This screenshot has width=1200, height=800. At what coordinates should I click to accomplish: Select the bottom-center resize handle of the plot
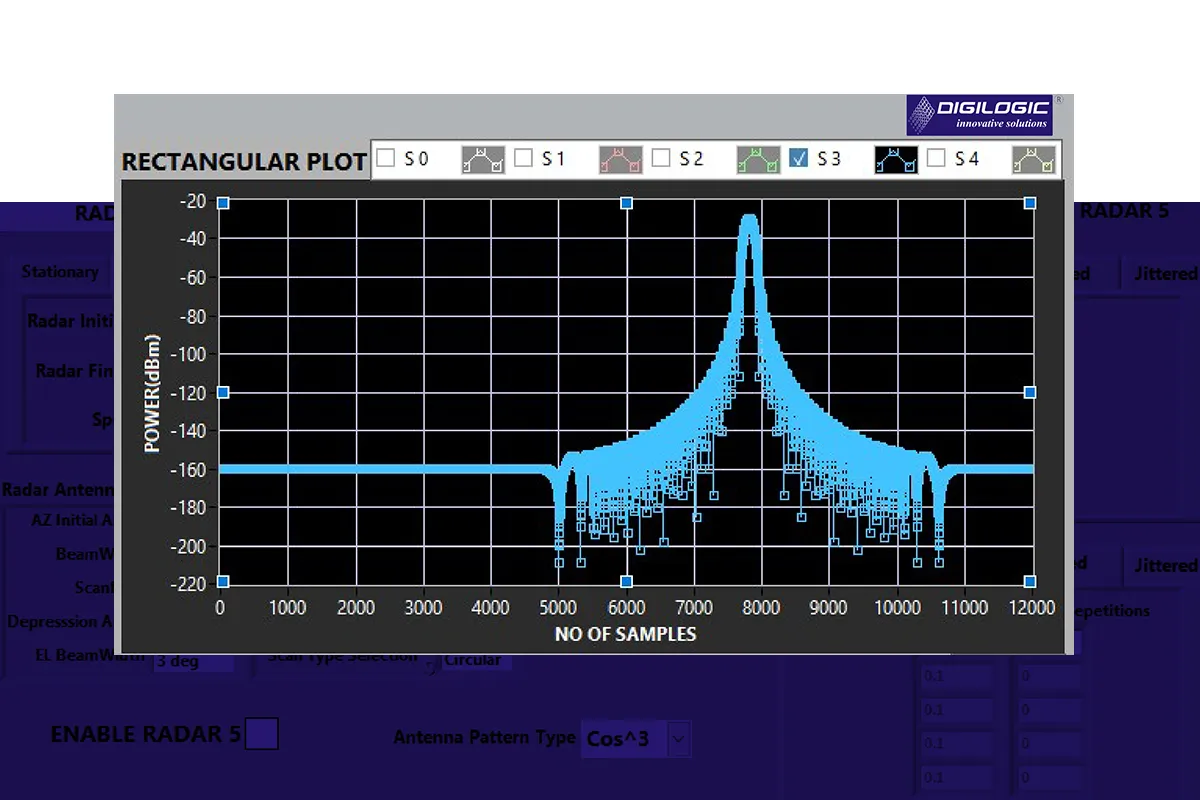(x=626, y=581)
